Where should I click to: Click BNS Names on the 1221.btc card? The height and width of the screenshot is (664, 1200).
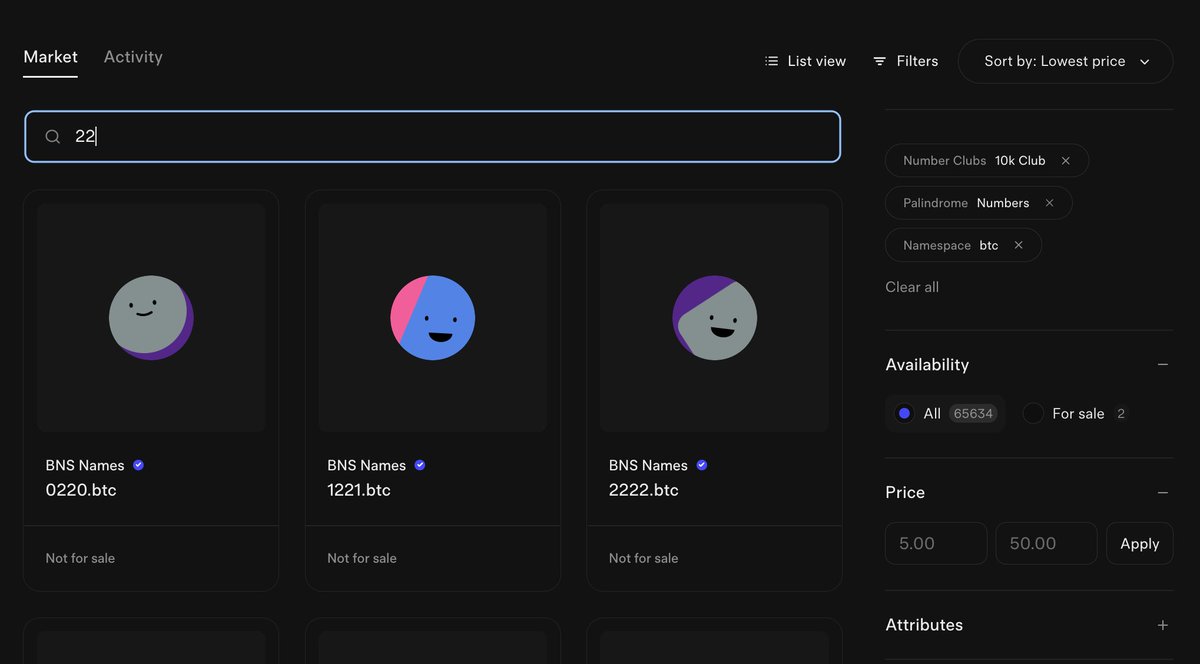tap(367, 465)
